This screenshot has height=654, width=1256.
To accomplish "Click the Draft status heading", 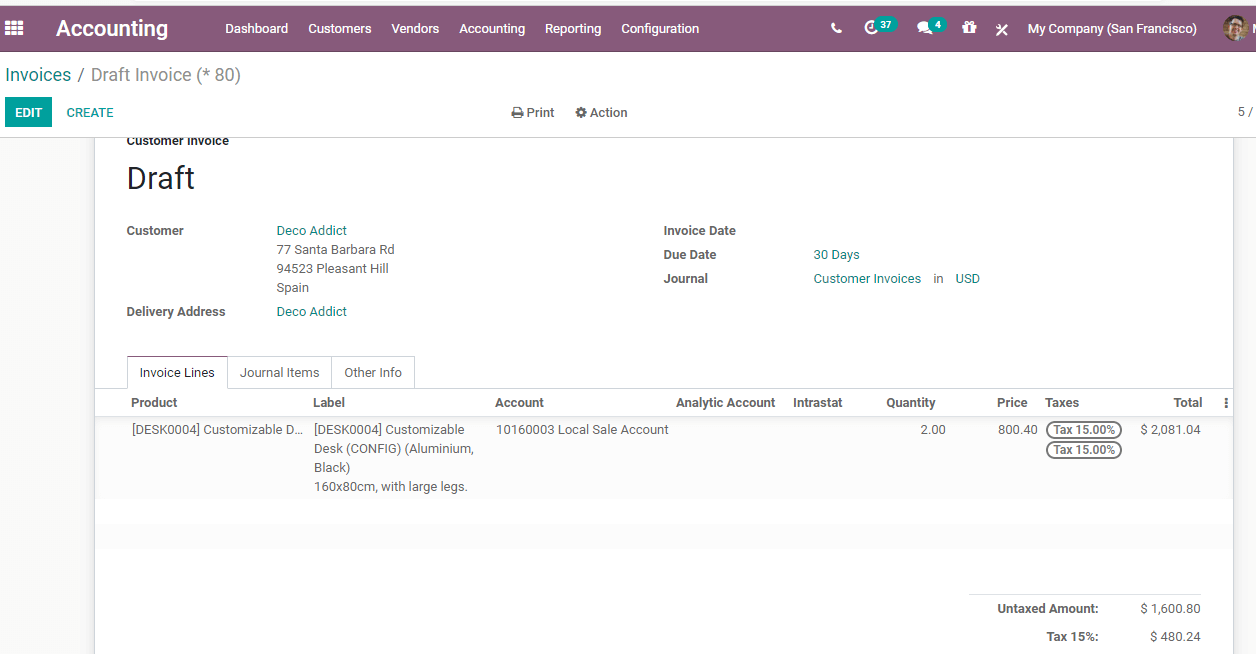I will click(x=161, y=179).
